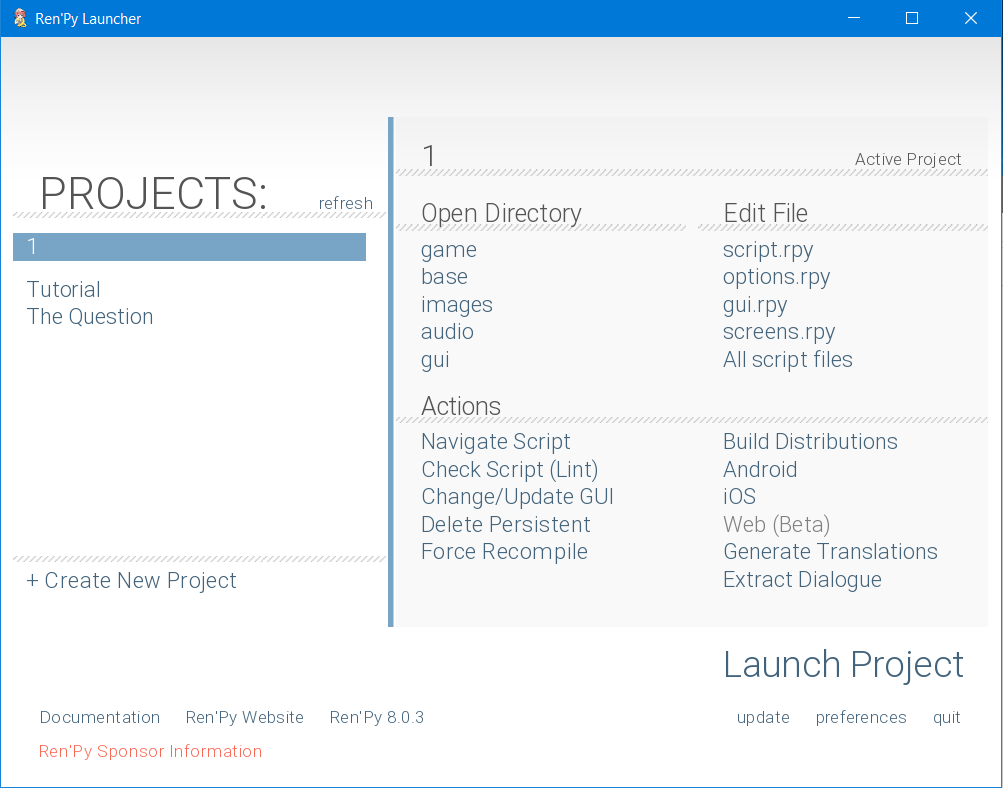Create a new project
This screenshot has width=1003, height=788.
[x=131, y=581]
